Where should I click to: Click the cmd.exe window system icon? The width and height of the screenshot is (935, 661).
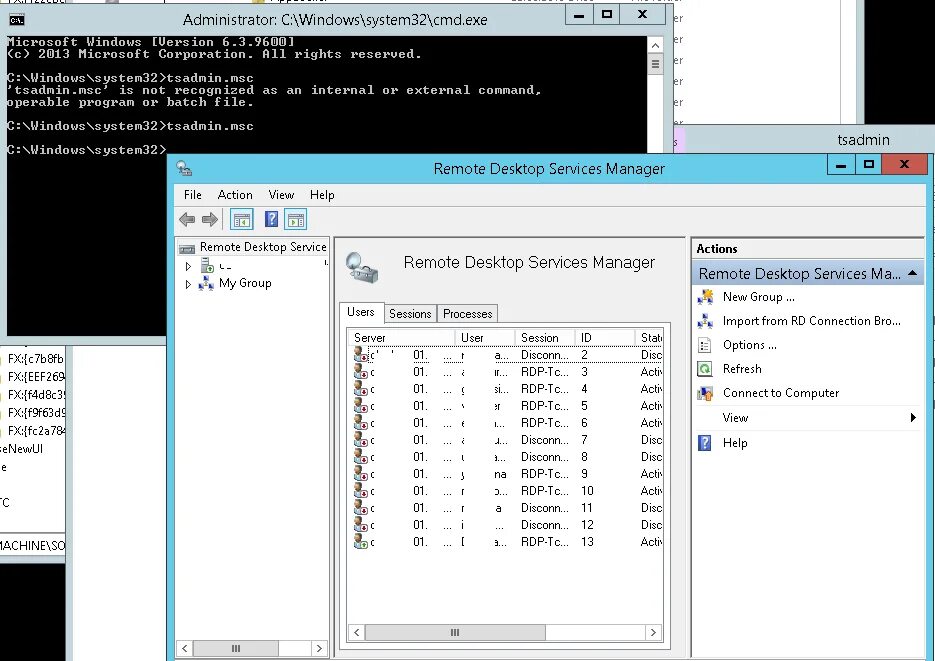(17, 20)
